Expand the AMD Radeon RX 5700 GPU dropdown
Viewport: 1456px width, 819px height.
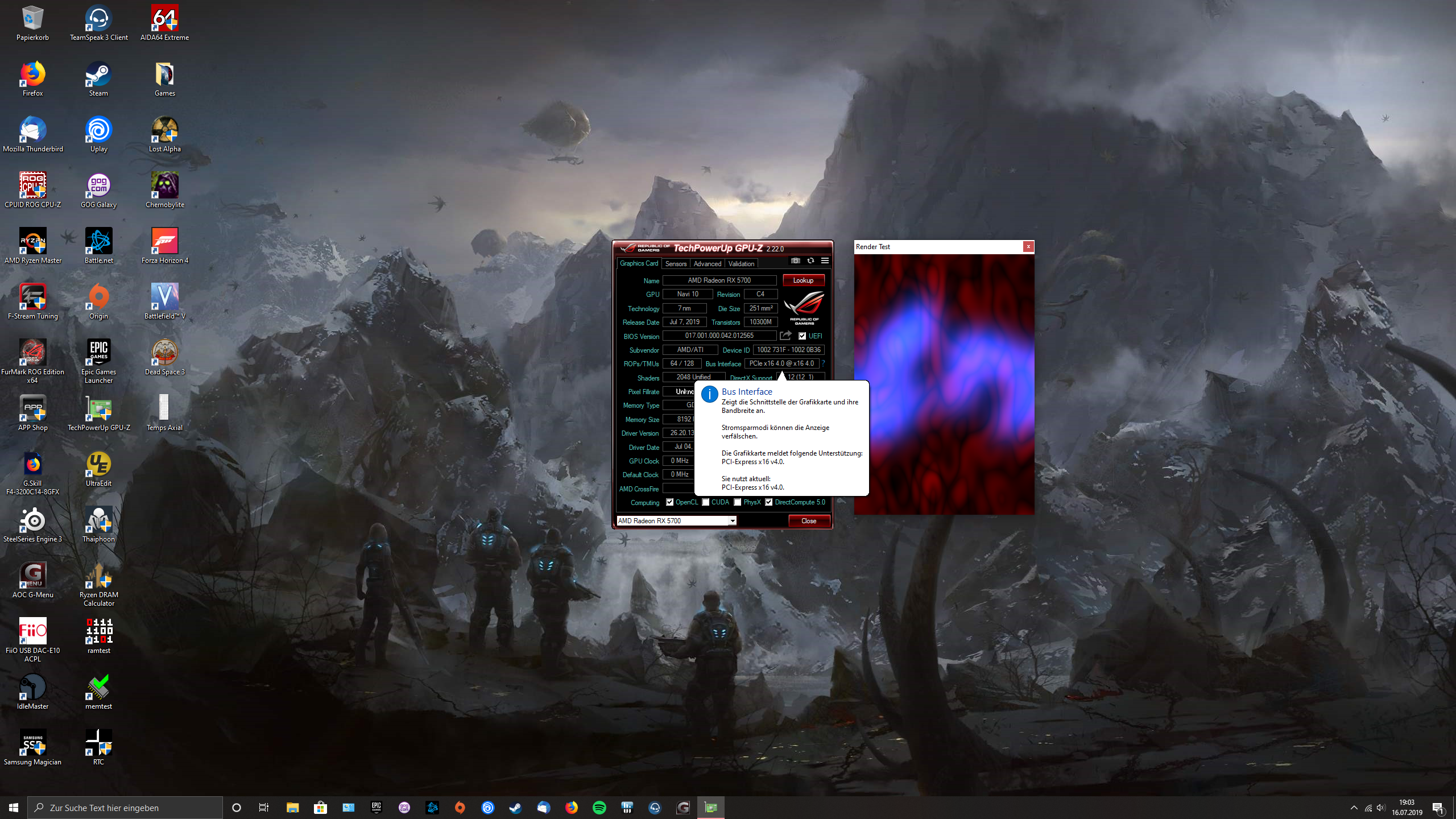click(x=733, y=521)
